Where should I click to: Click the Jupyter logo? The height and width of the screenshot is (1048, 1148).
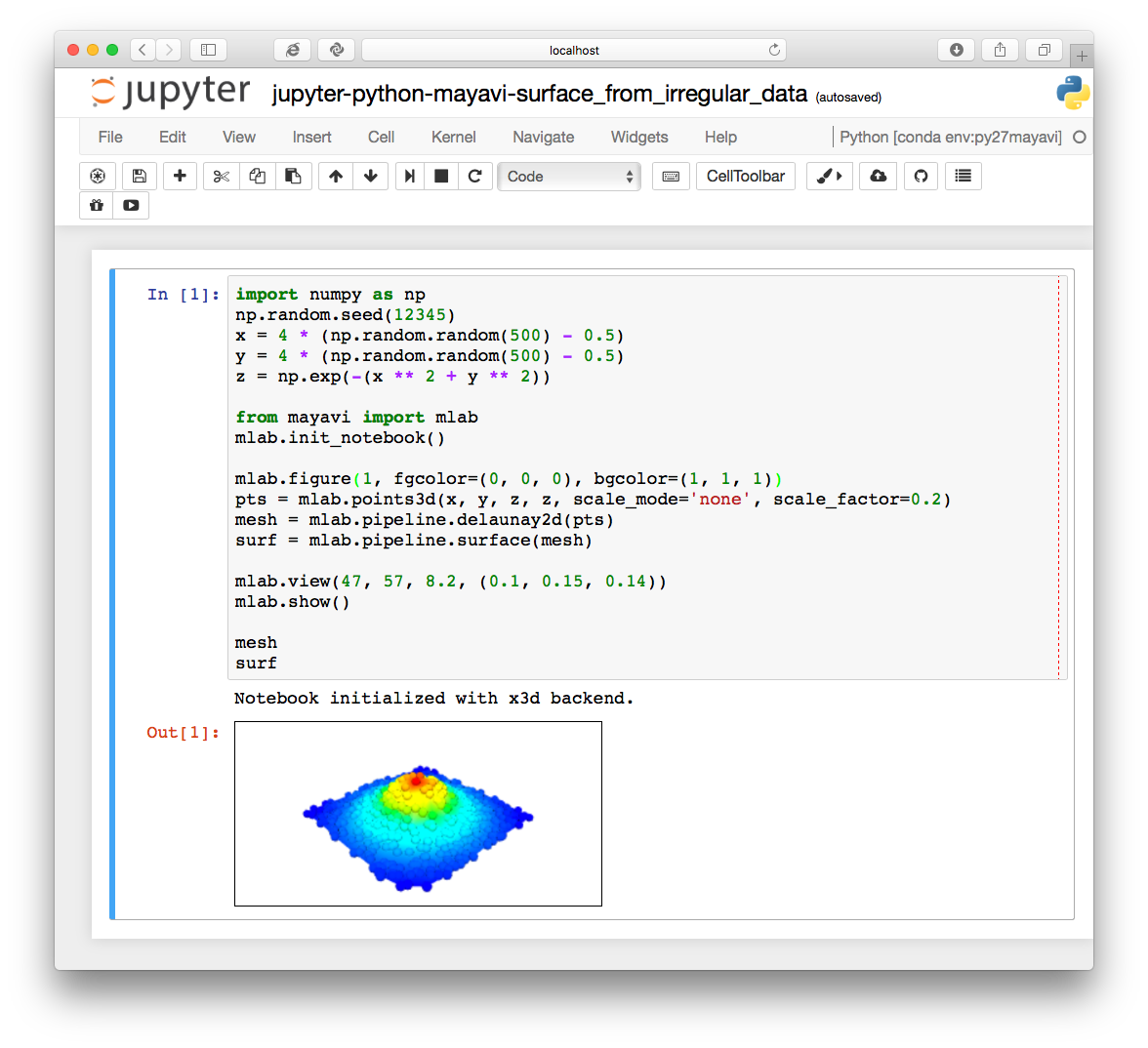click(x=170, y=92)
